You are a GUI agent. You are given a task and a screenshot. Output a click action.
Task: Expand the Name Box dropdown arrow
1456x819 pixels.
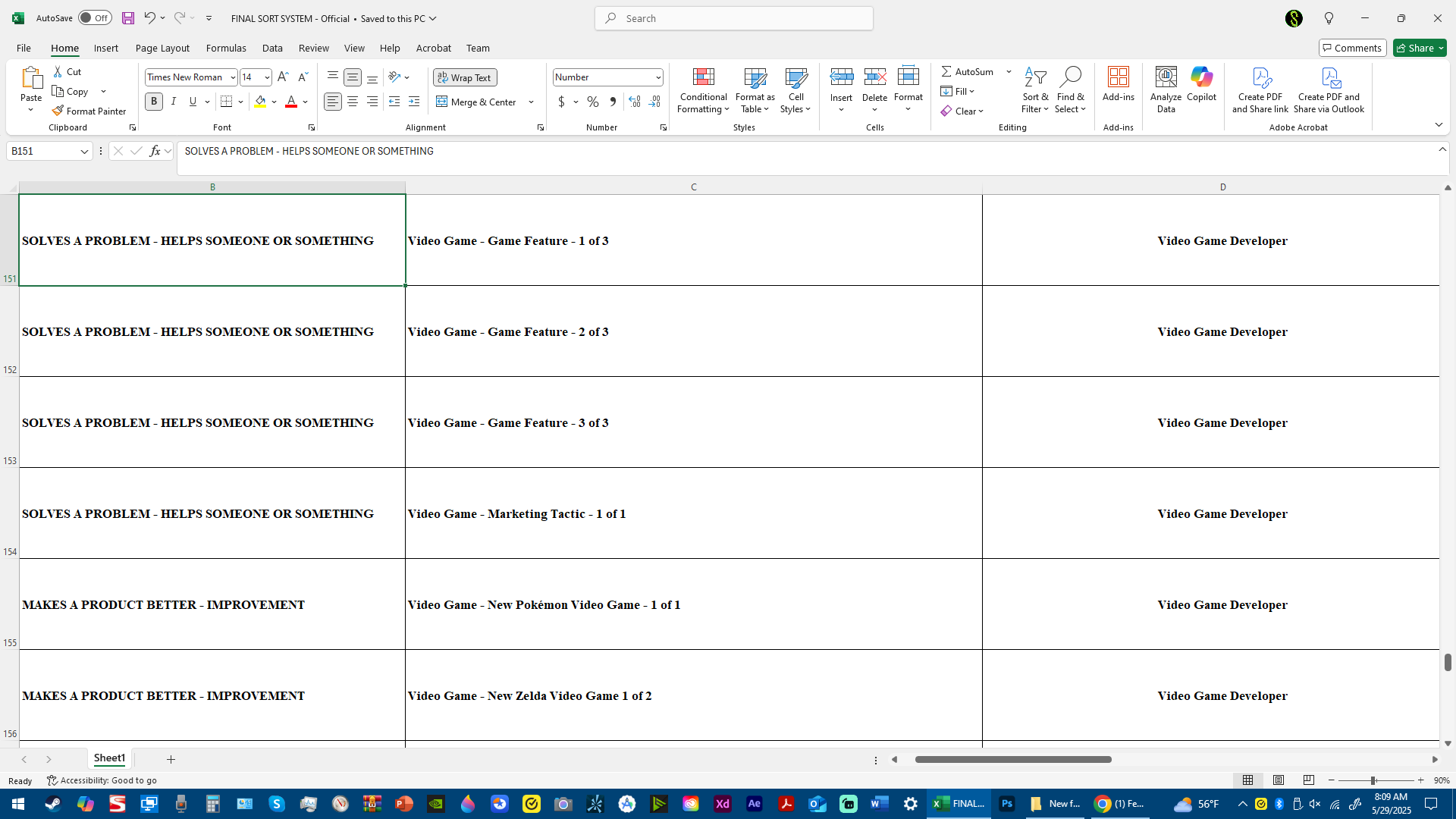coord(84,152)
